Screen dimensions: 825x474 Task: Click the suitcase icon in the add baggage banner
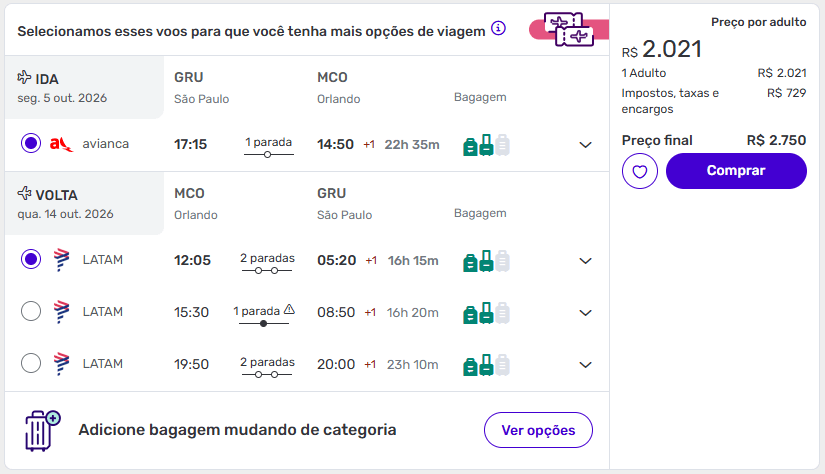pos(41,430)
